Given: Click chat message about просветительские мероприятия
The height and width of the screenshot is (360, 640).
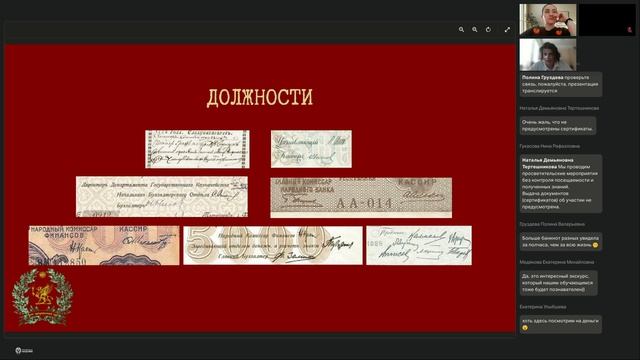Looking at the screenshot, I should [x=560, y=183].
